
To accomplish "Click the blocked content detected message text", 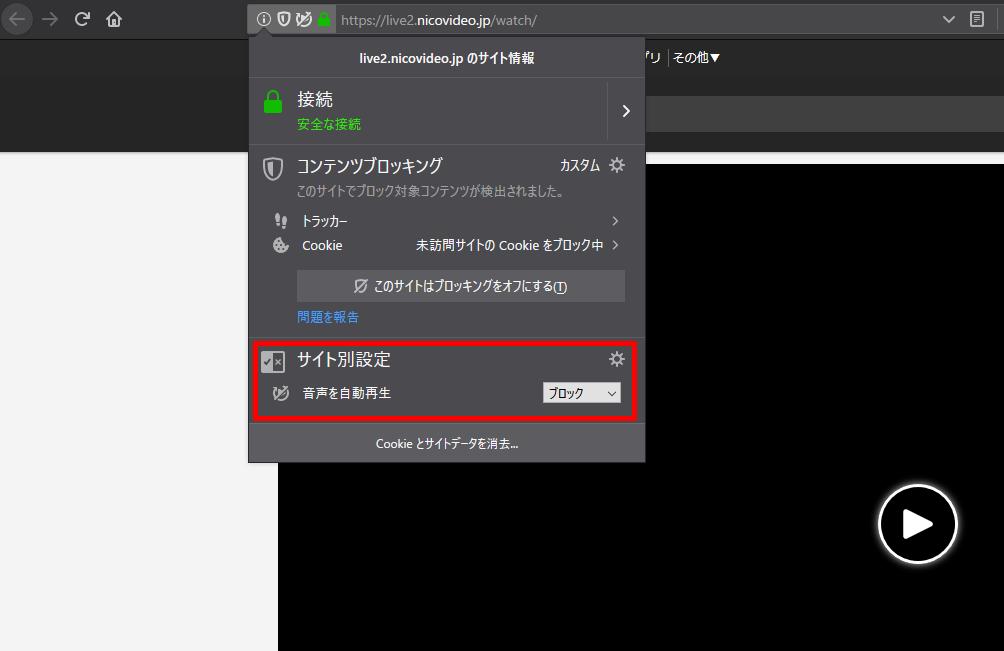I will (430, 191).
